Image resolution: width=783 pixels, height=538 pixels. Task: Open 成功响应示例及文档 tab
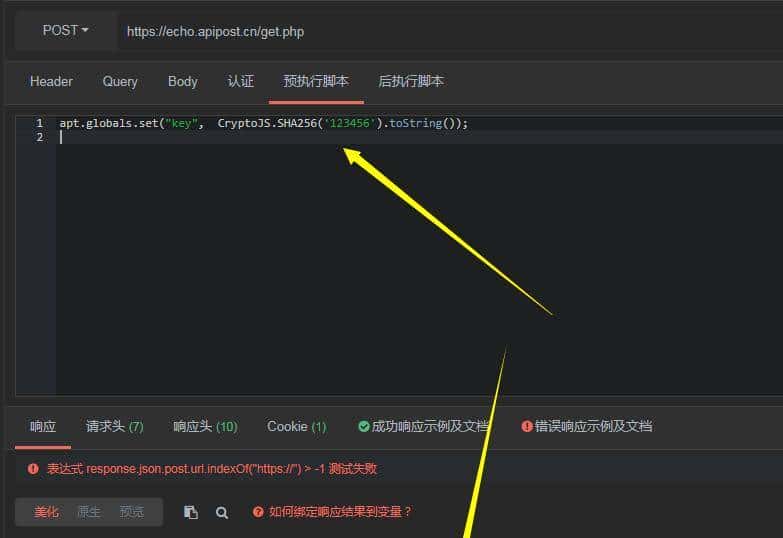tap(423, 427)
